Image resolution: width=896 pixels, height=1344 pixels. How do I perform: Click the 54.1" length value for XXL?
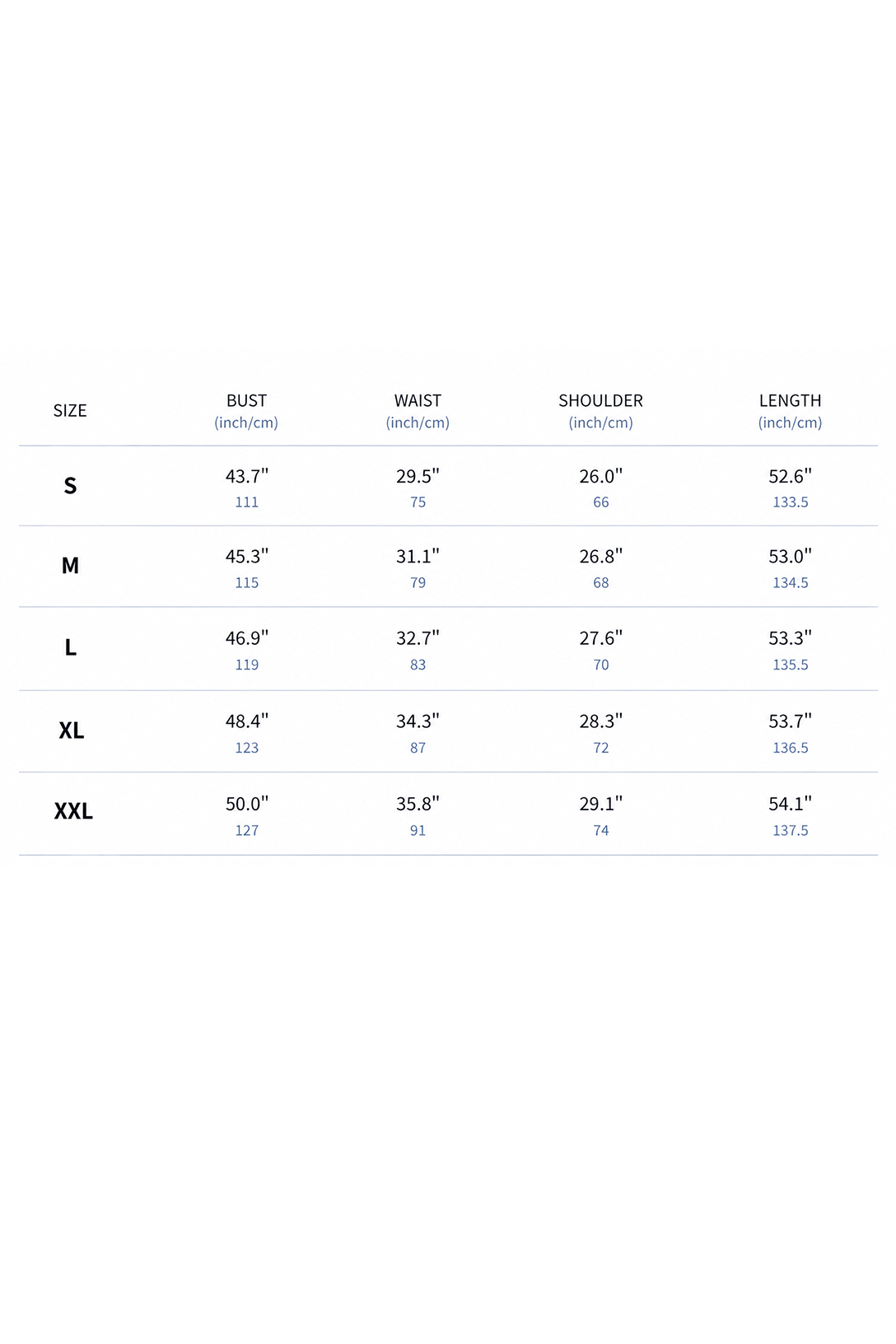790,804
